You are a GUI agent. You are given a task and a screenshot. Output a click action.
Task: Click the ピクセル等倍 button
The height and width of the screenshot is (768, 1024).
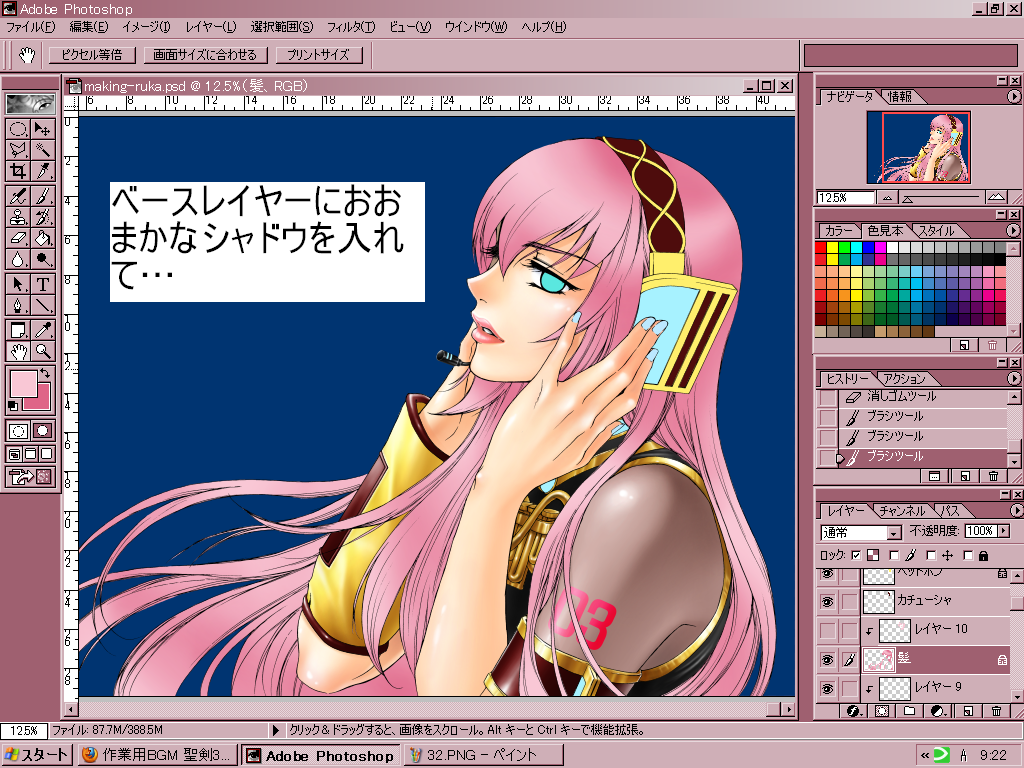click(x=92, y=55)
